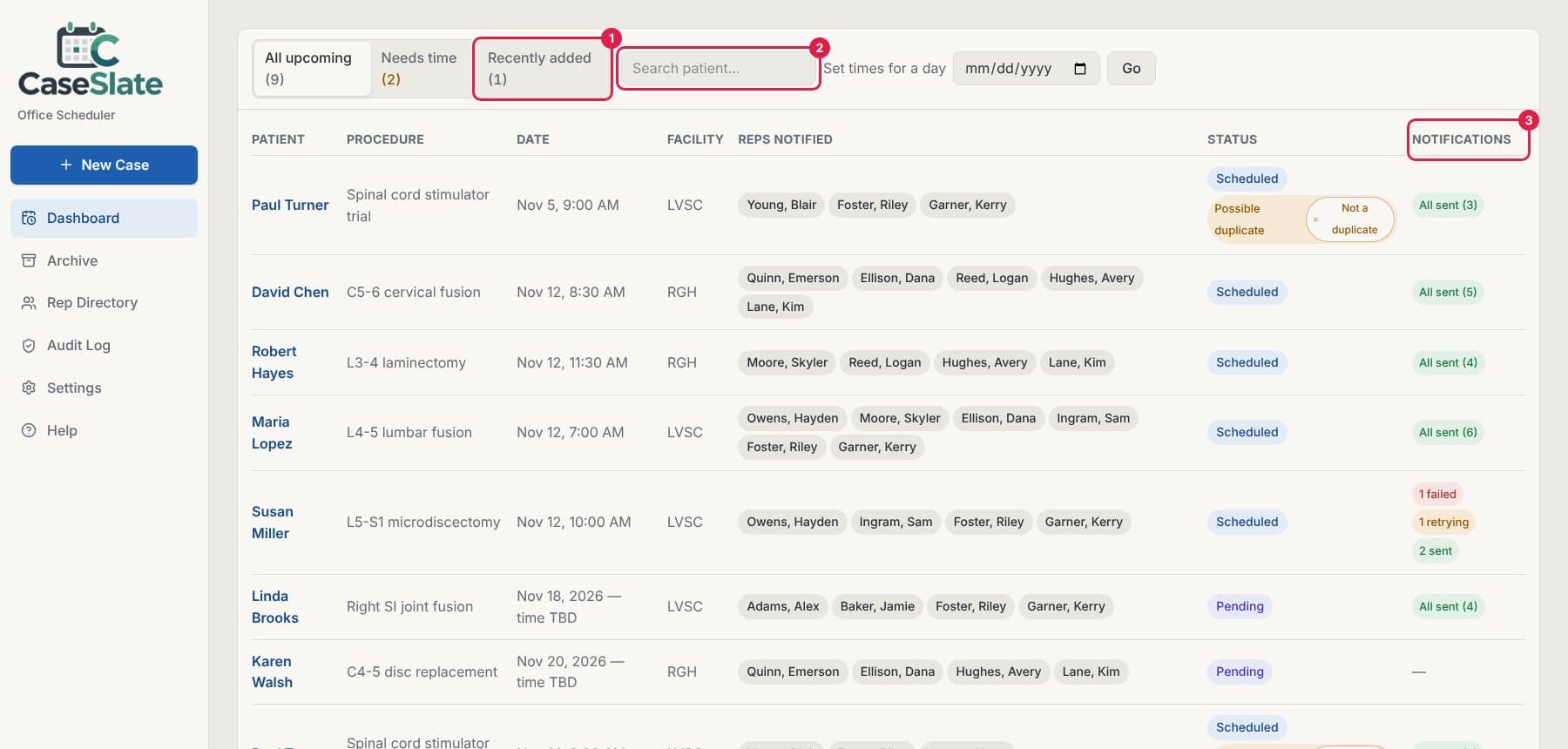This screenshot has width=1568, height=749.
Task: Click the DATE column header
Action: (532, 139)
